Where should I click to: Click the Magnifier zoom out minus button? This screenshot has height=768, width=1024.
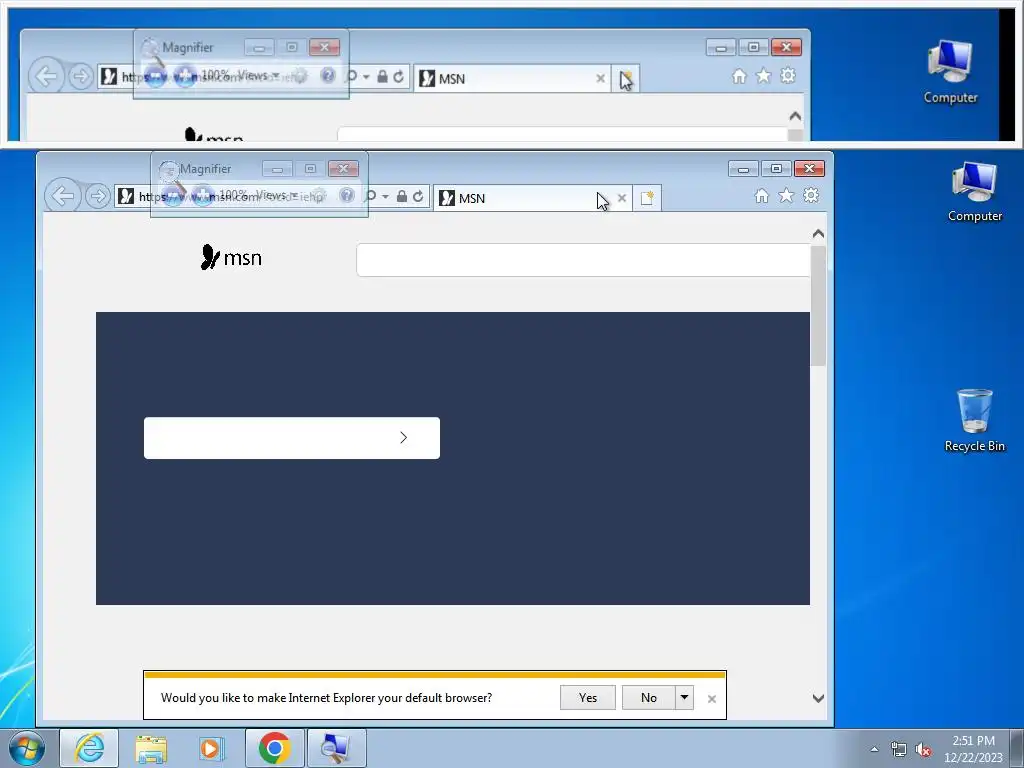tap(172, 195)
